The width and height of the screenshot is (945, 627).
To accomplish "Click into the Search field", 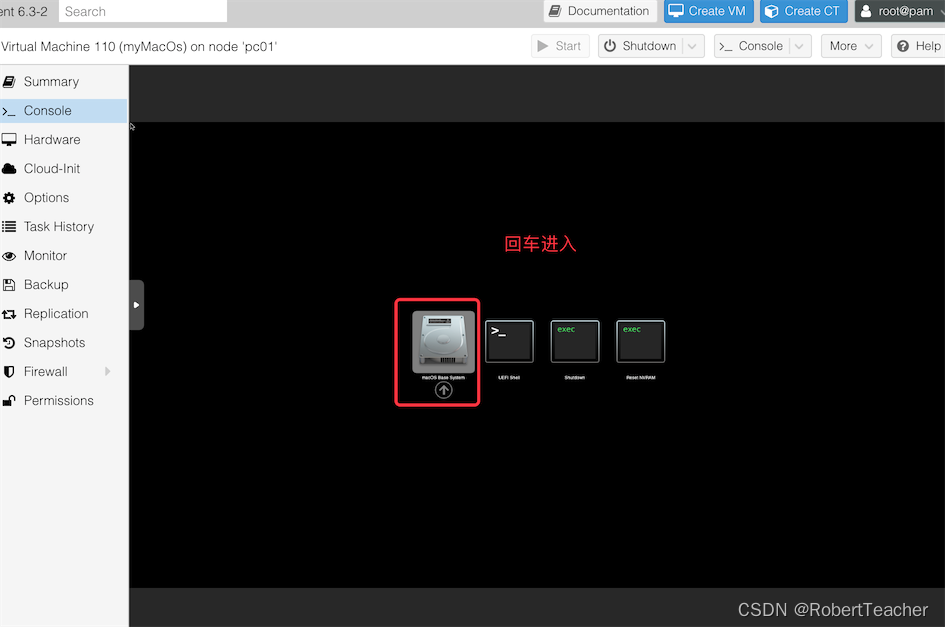I will [x=142, y=11].
